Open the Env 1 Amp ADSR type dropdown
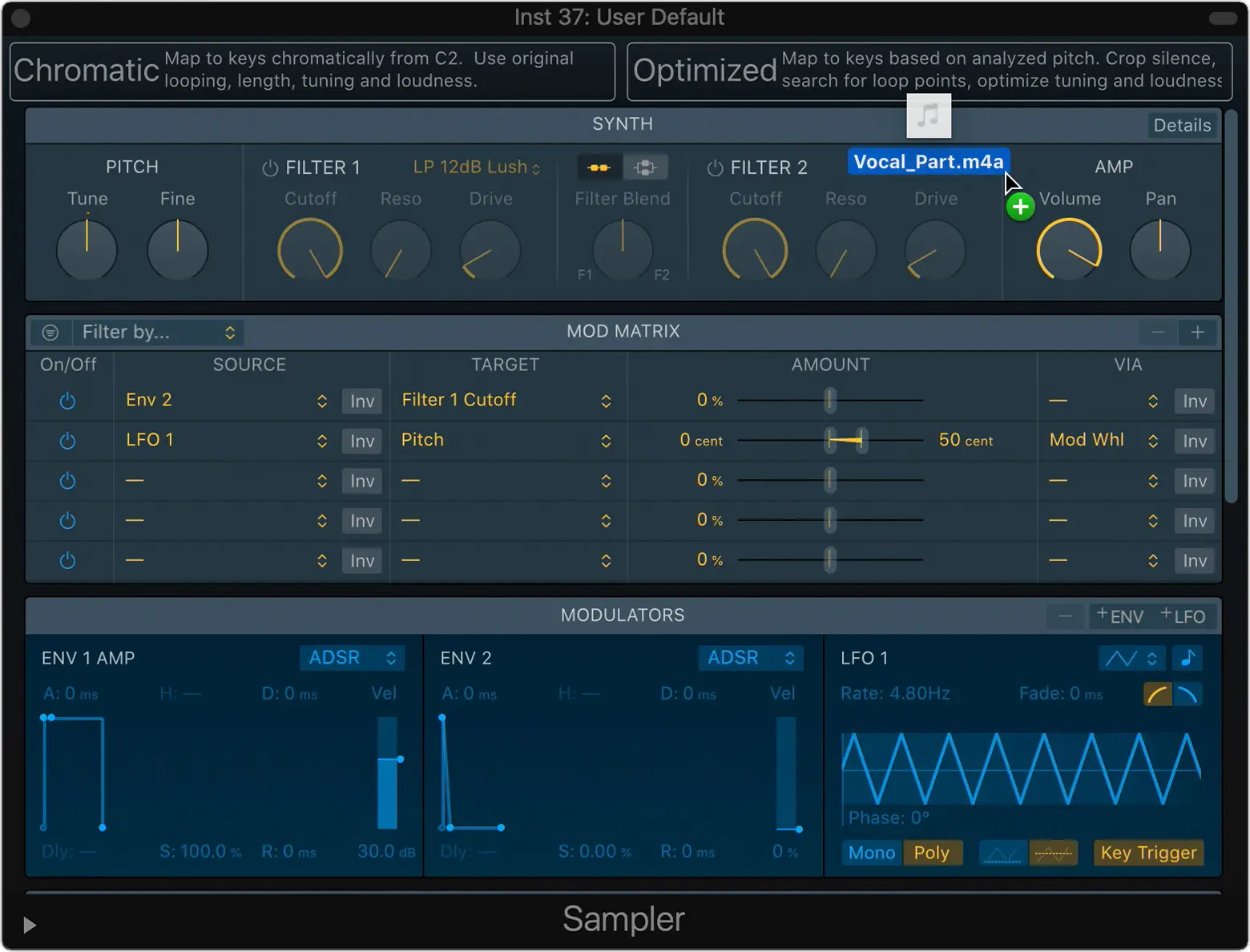Viewport: 1250px width, 952px height. pyautogui.click(x=352, y=659)
